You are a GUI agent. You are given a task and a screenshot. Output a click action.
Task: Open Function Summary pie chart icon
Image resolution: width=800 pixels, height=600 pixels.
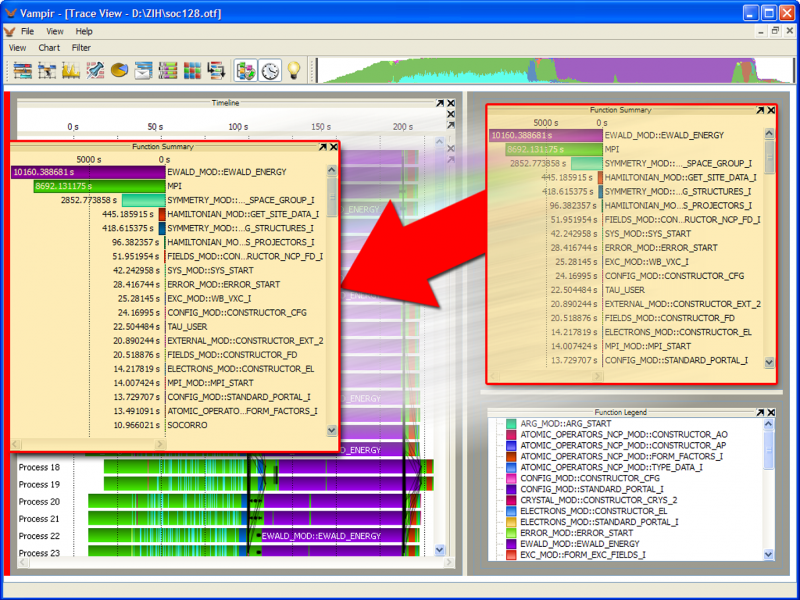tap(119, 70)
